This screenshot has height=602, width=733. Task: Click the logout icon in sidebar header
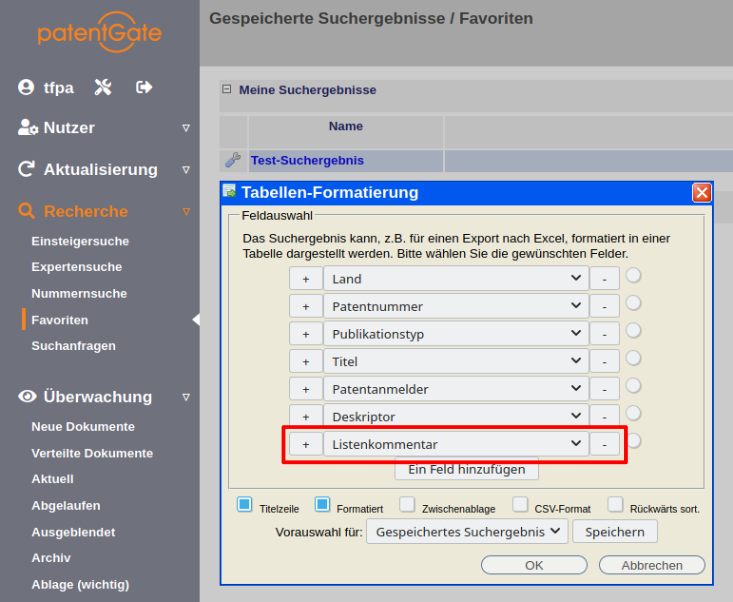[x=144, y=87]
